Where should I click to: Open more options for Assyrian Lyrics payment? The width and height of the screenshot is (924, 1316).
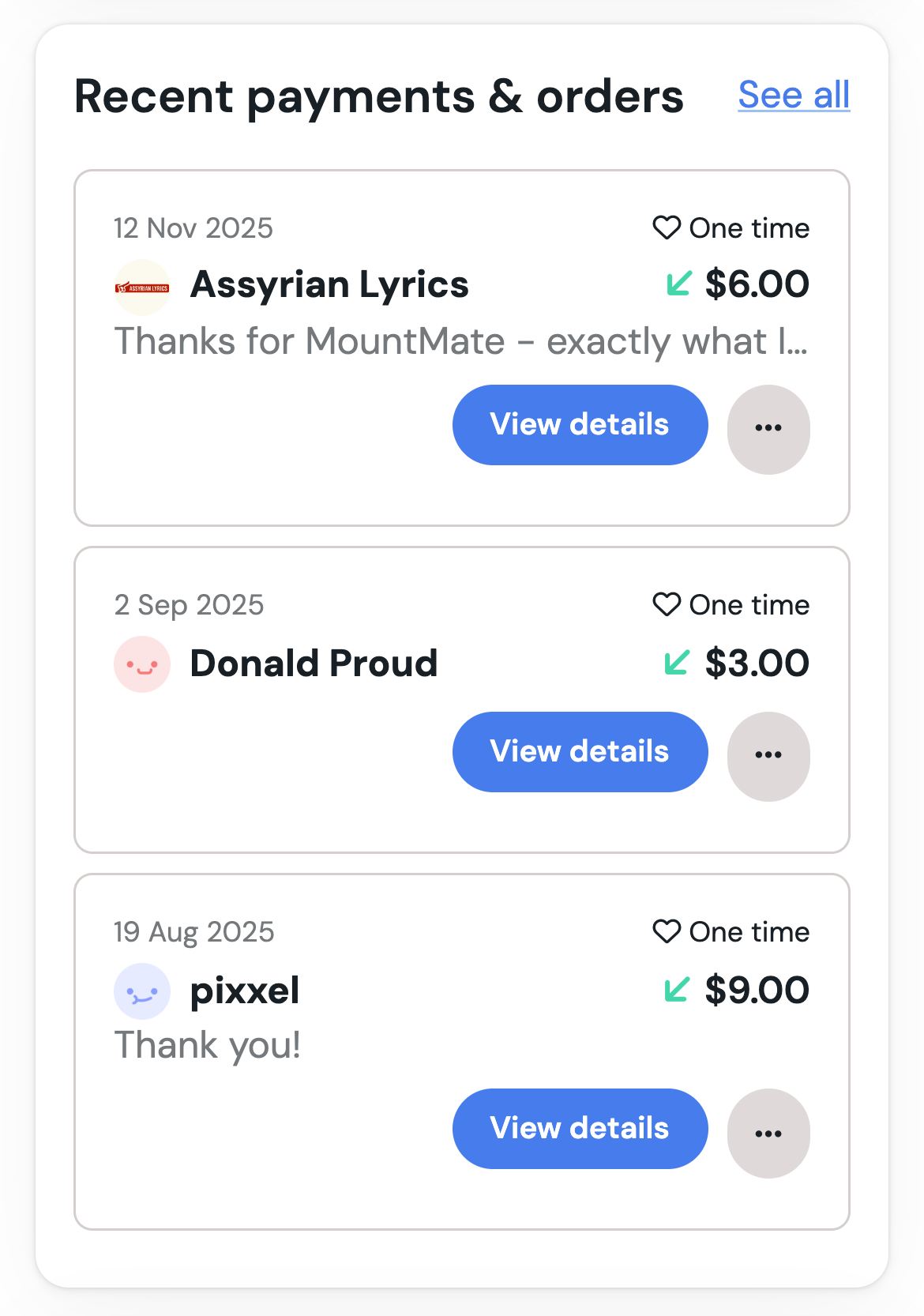[x=768, y=429]
